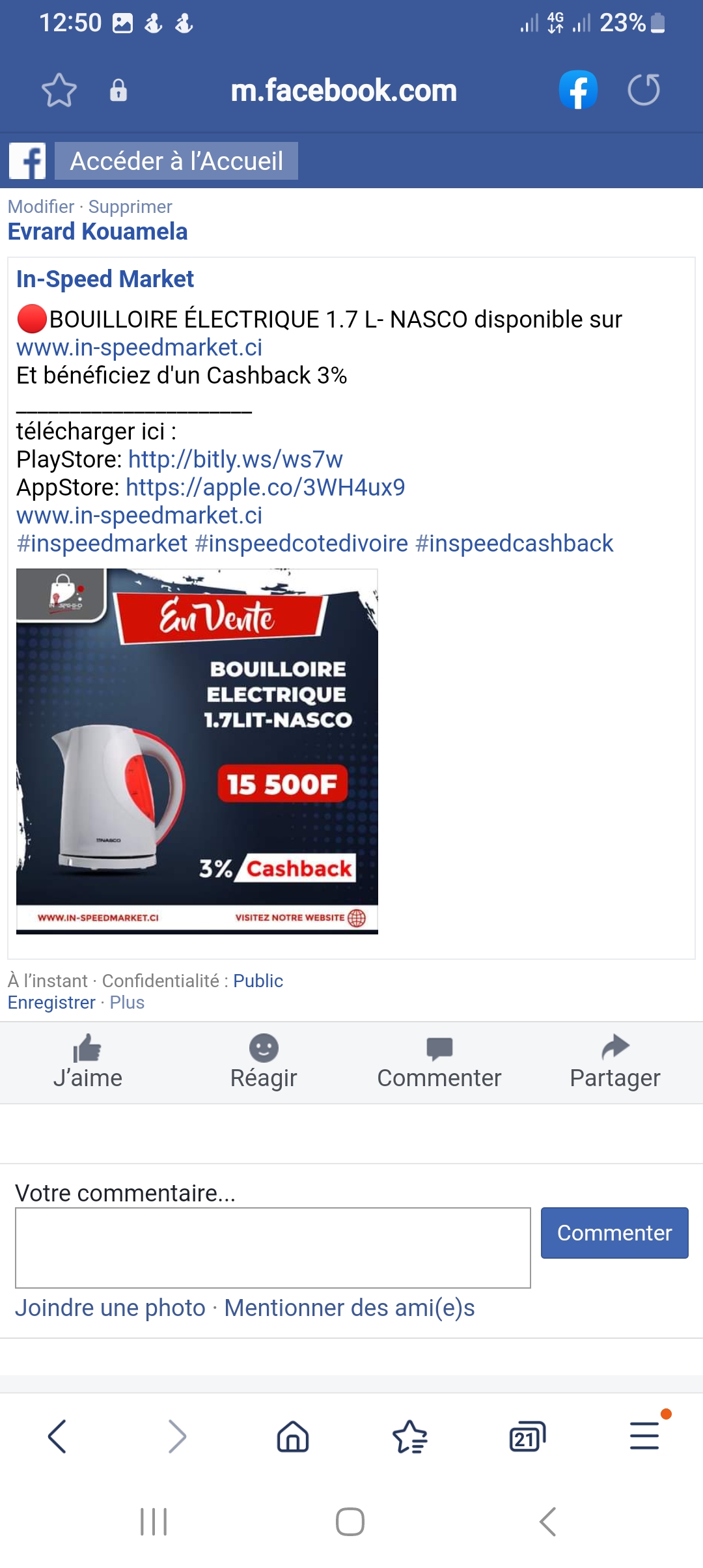Open the Facebook app icon in the address bar

coord(578,90)
